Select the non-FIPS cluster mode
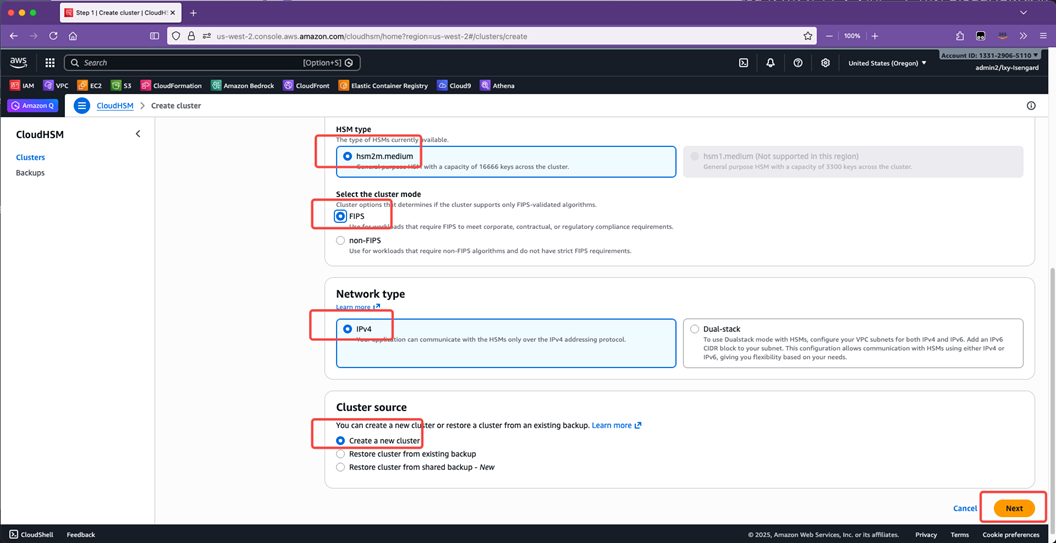The width and height of the screenshot is (1056, 543). [x=341, y=241]
